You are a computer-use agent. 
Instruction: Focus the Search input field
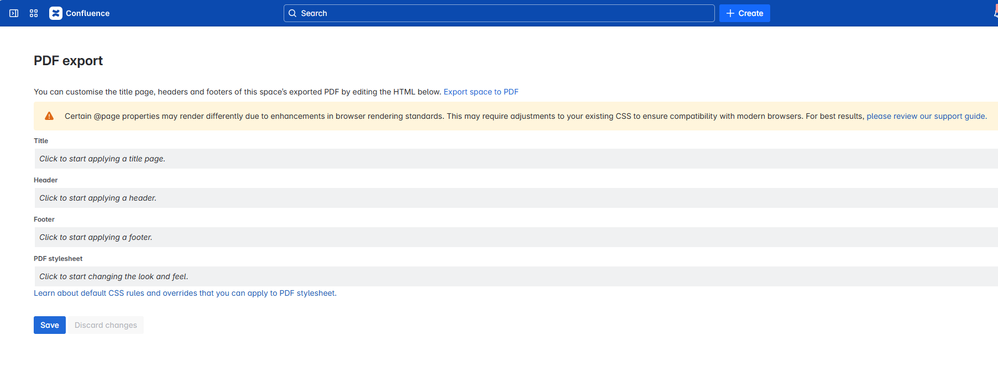coord(499,13)
